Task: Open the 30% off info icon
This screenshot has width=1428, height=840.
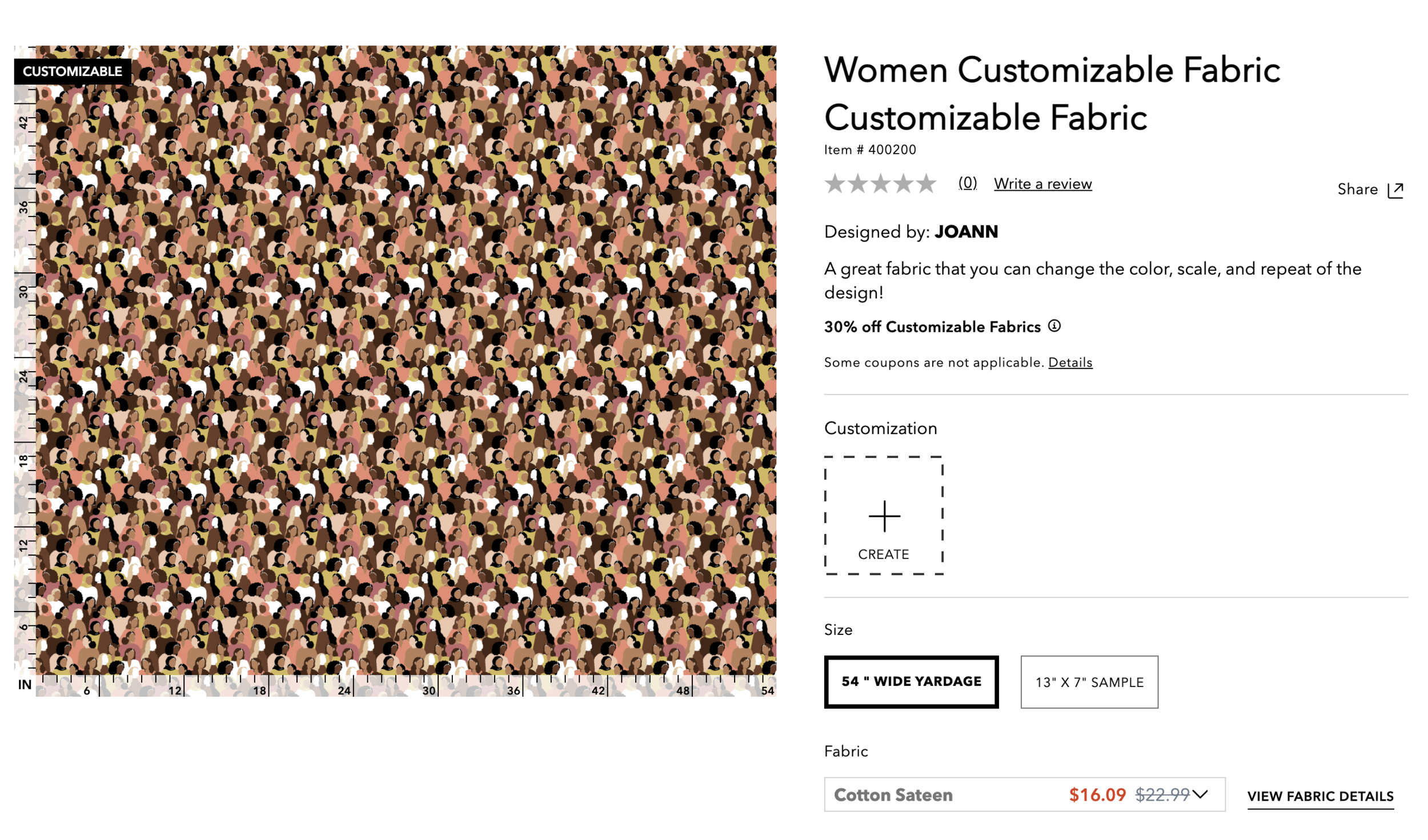Action: coord(1054,326)
